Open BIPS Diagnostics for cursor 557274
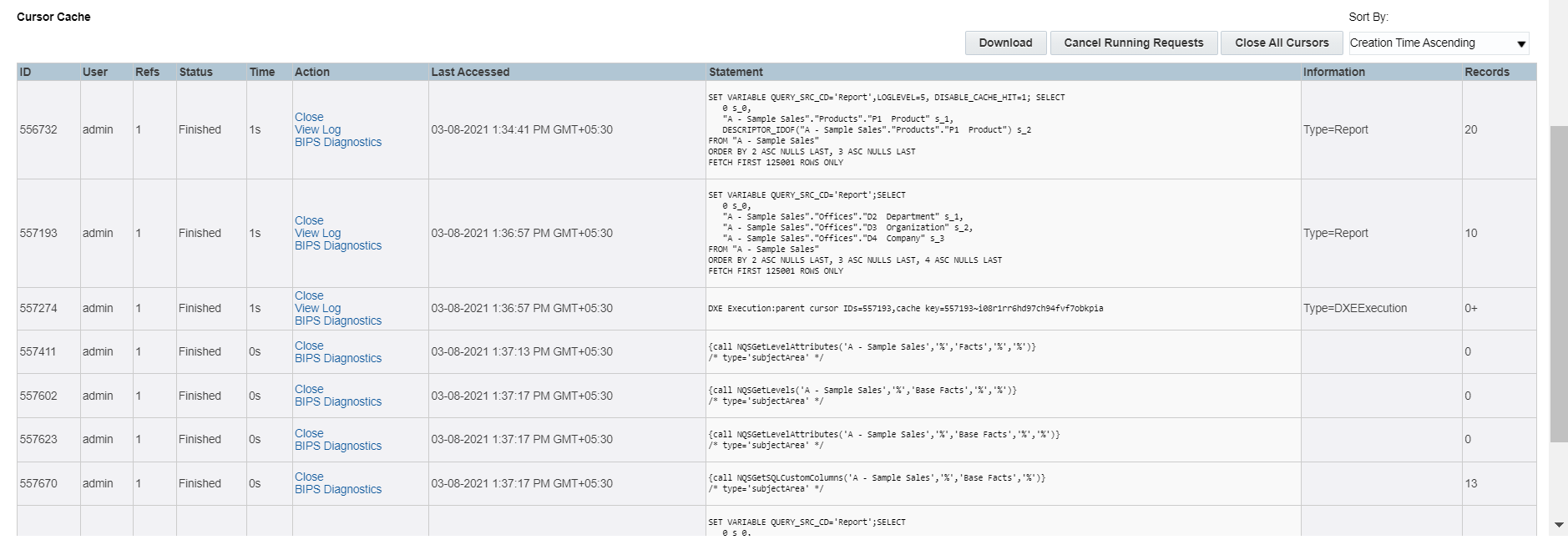 tap(337, 320)
